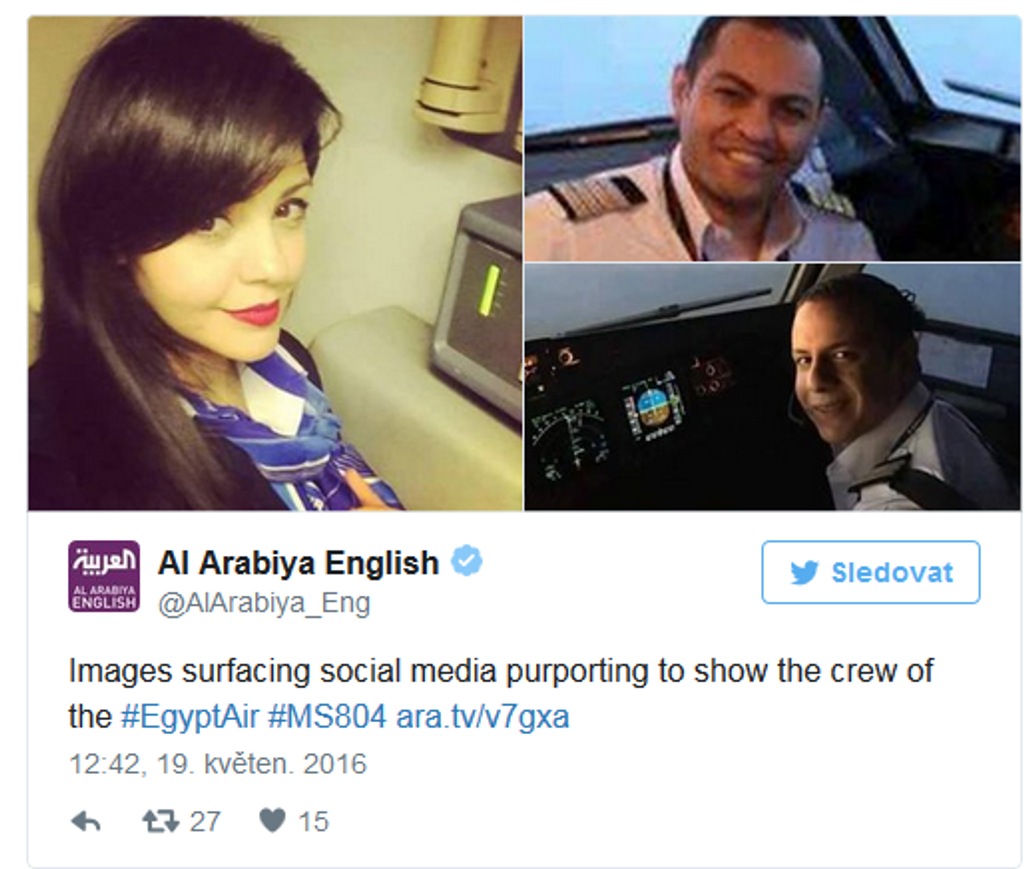Open the ara.tv/v7gxa link
1024x869 pixels.
point(483,717)
